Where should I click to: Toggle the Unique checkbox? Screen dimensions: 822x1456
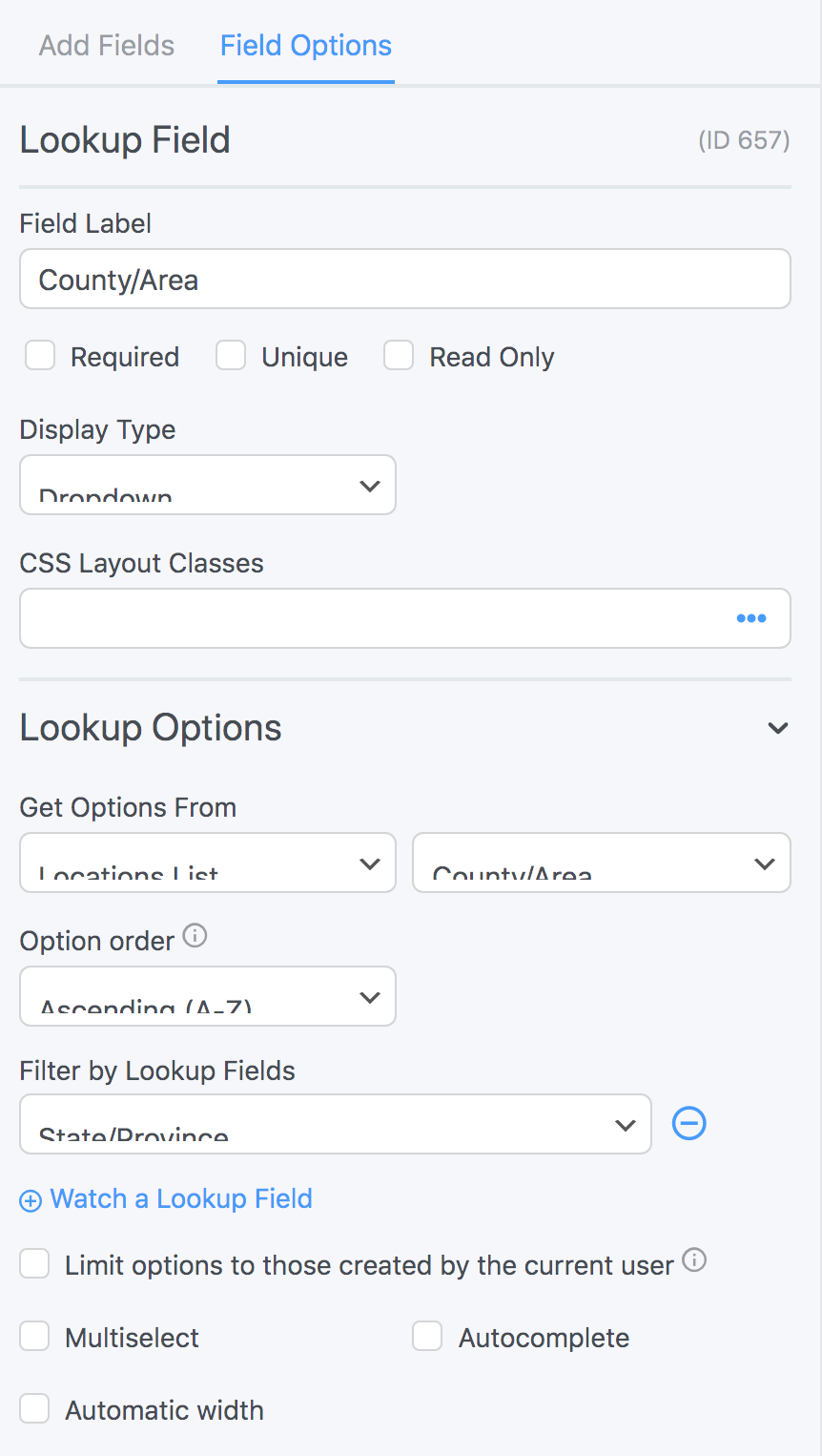(x=231, y=356)
